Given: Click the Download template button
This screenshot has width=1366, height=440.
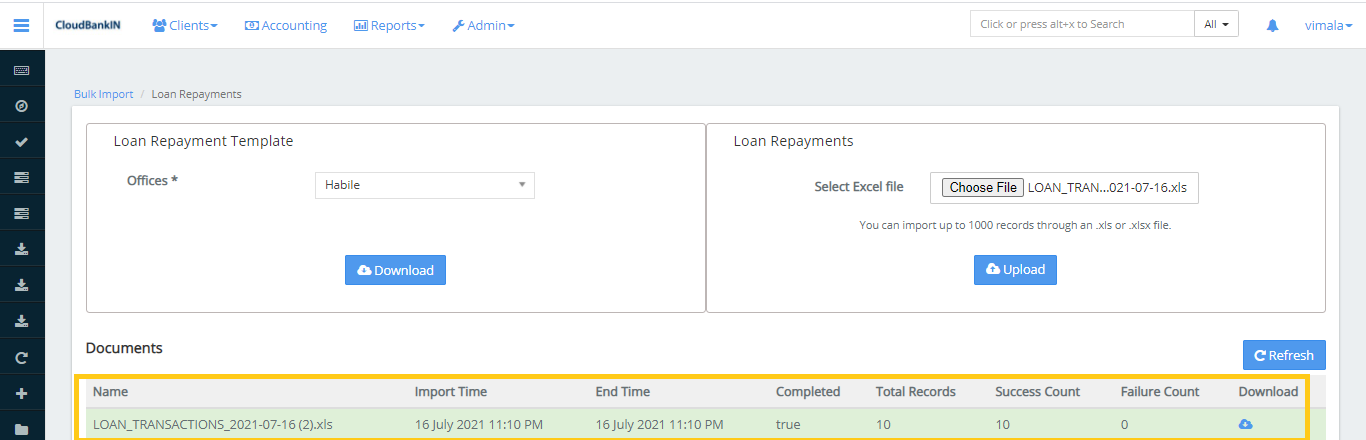Looking at the screenshot, I should pos(395,270).
